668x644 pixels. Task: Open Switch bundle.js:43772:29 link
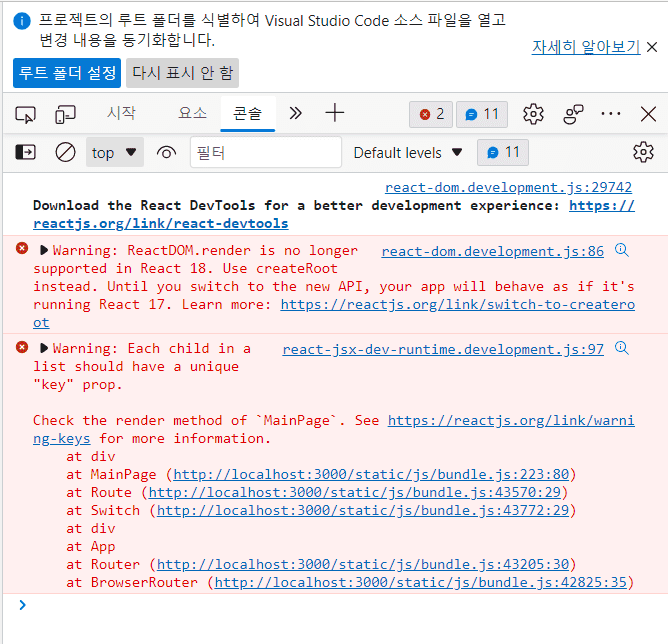363,510
